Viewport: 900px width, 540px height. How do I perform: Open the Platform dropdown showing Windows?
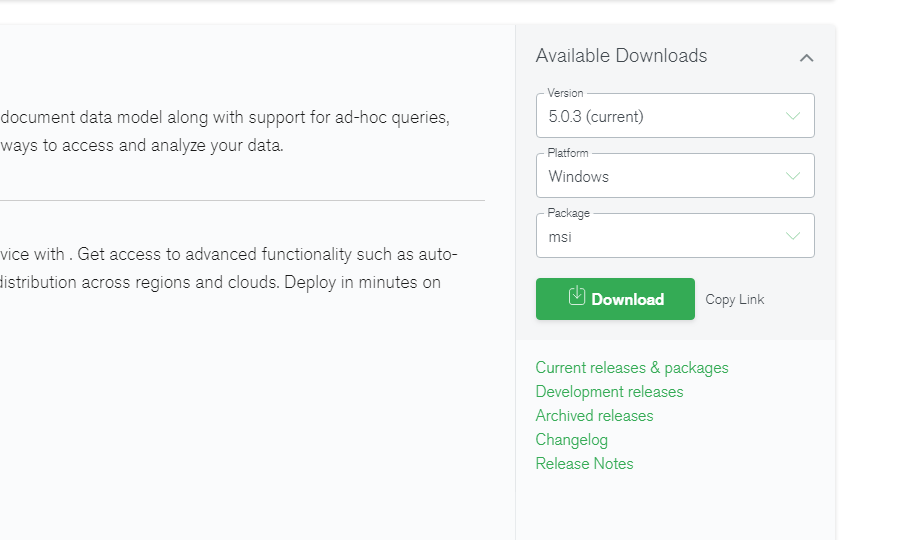675,176
